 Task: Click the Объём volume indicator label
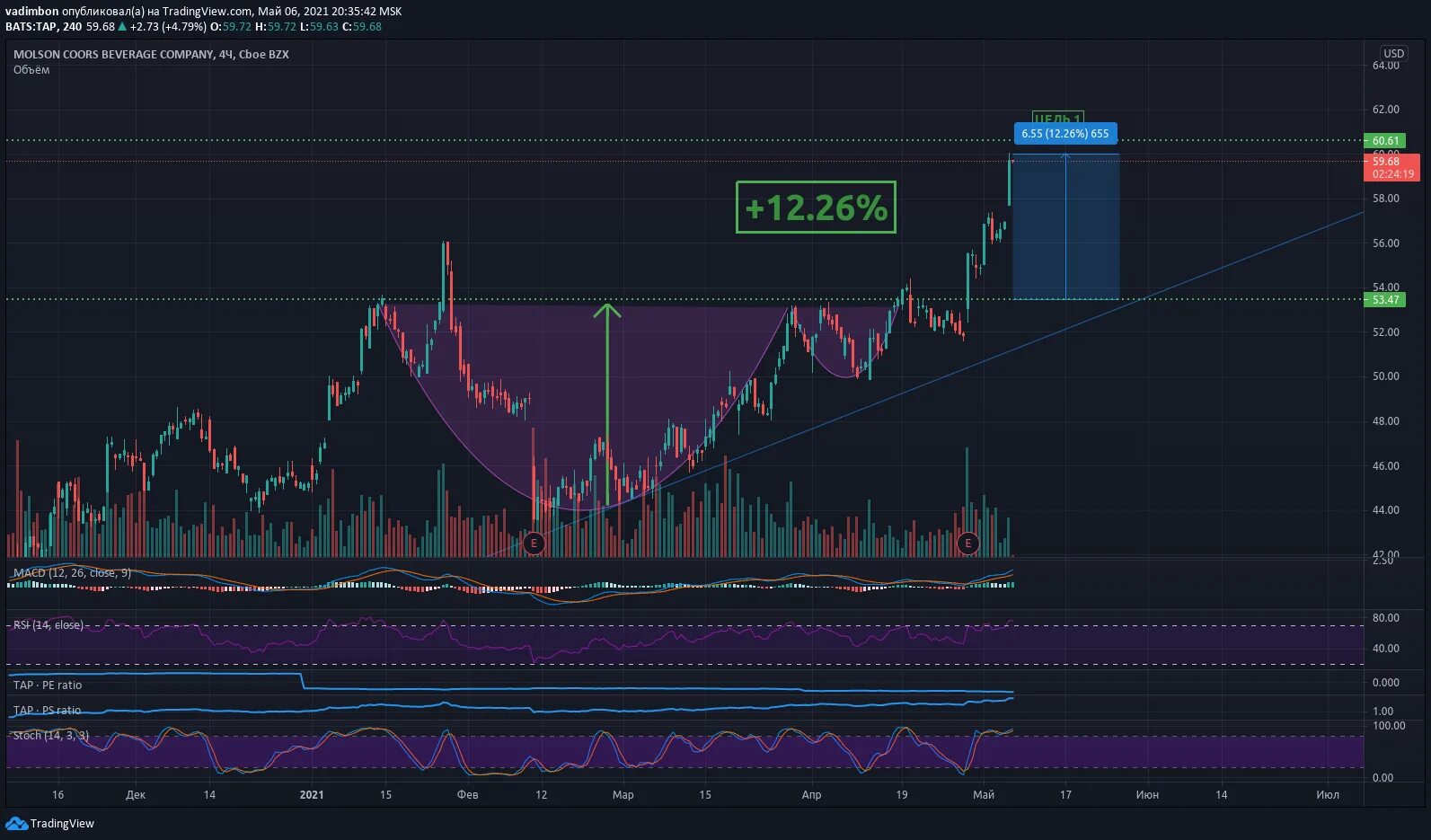[x=31, y=69]
